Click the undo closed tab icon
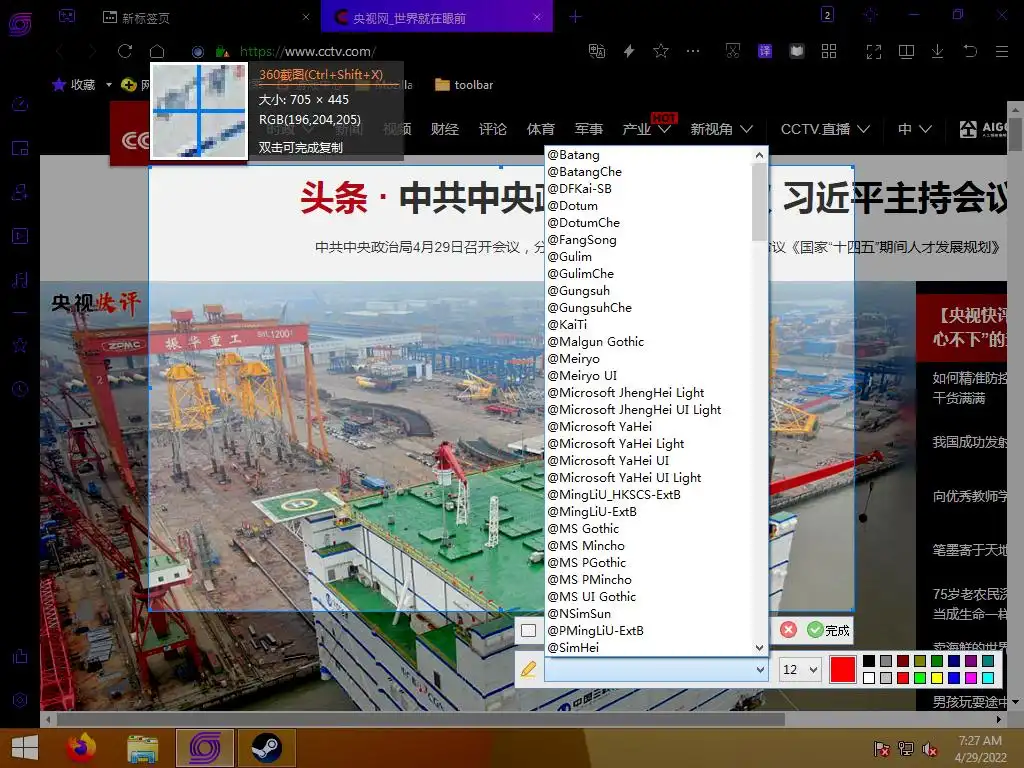 click(x=970, y=51)
